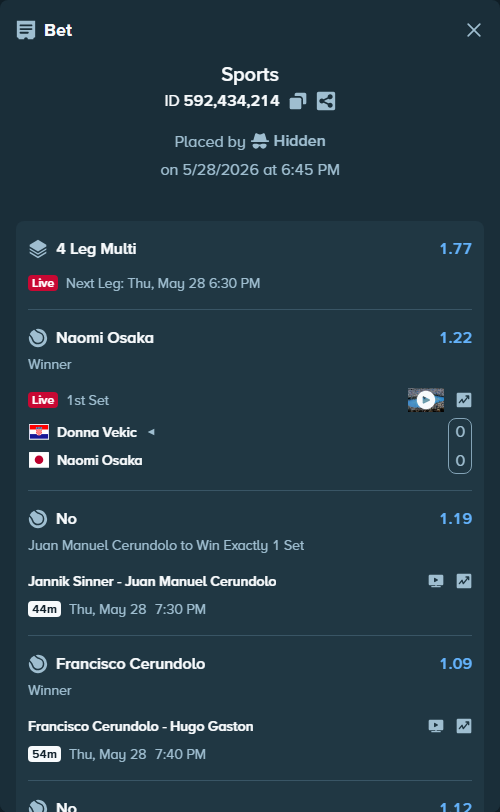This screenshot has height=812, width=500.
Task: Open live stream icon for Sinner-Cerundolo match
Action: pyautogui.click(x=436, y=581)
